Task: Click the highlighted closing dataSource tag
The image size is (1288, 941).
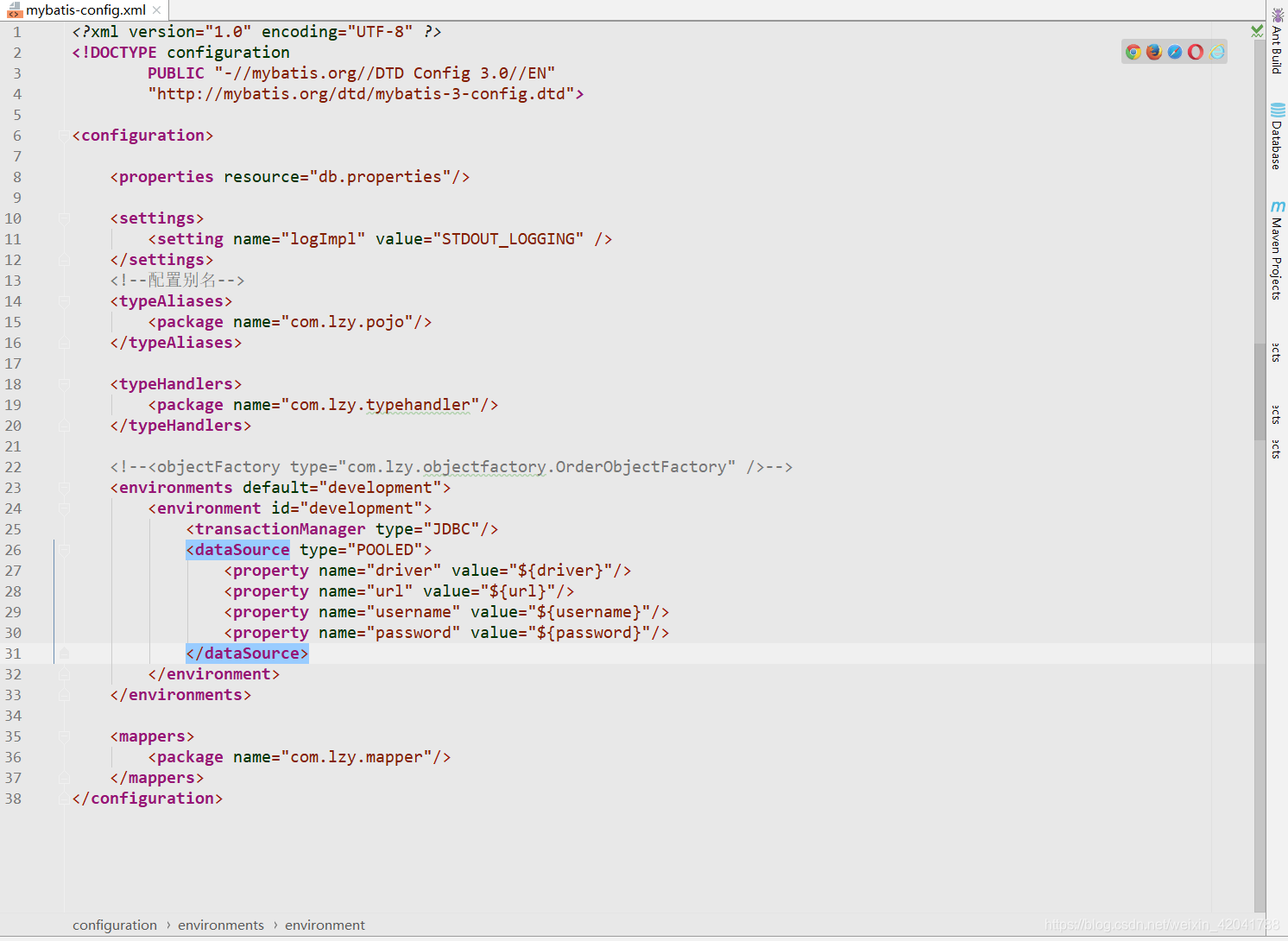Action: click(247, 654)
